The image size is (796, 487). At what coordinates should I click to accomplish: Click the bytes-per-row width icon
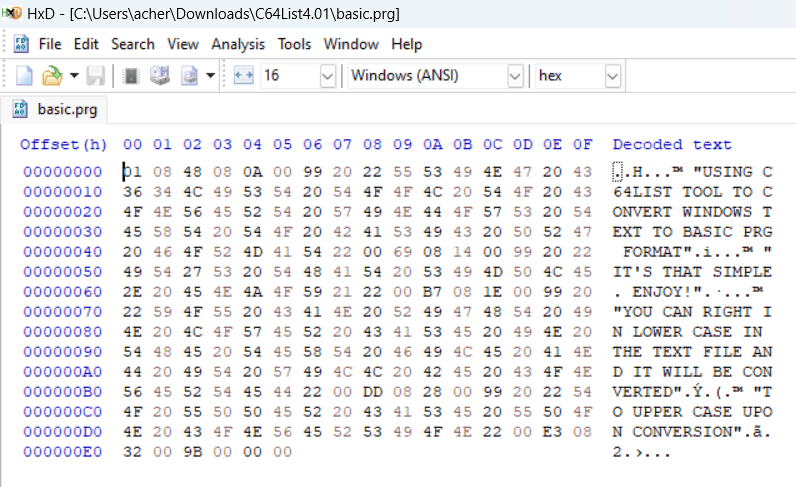point(244,76)
